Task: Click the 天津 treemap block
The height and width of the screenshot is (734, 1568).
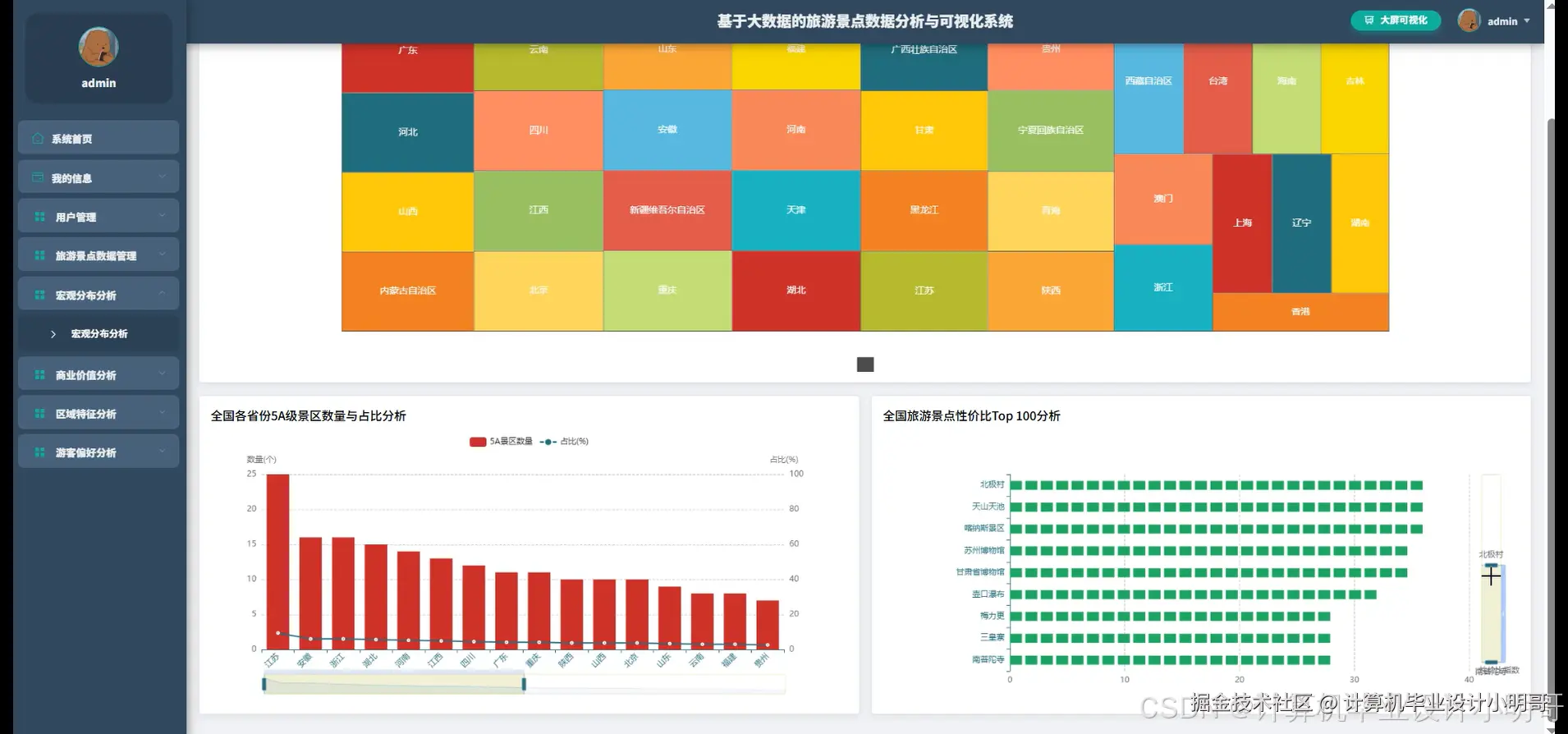Action: pyautogui.click(x=796, y=210)
